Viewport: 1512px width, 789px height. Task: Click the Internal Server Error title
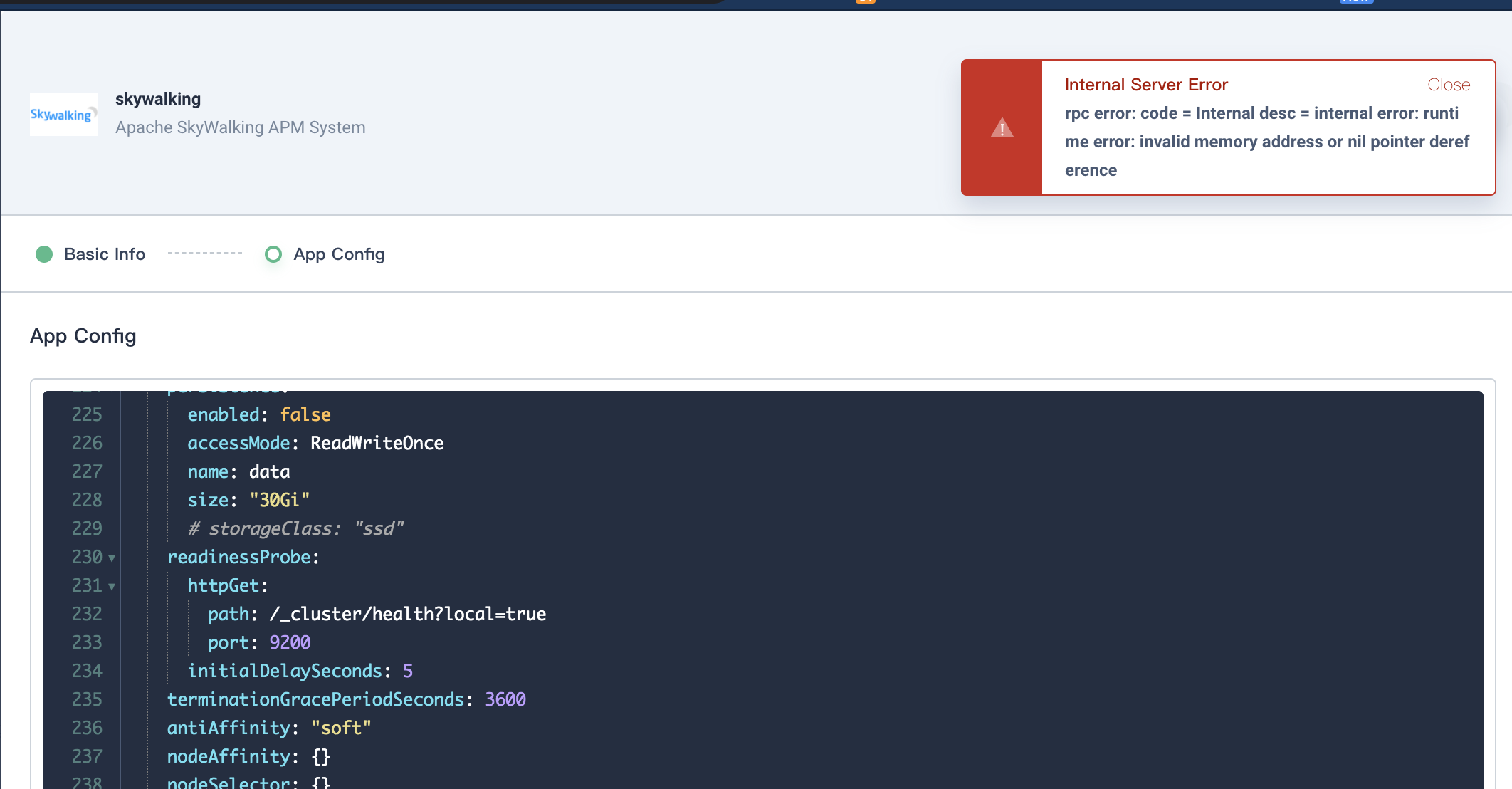pyautogui.click(x=1146, y=85)
